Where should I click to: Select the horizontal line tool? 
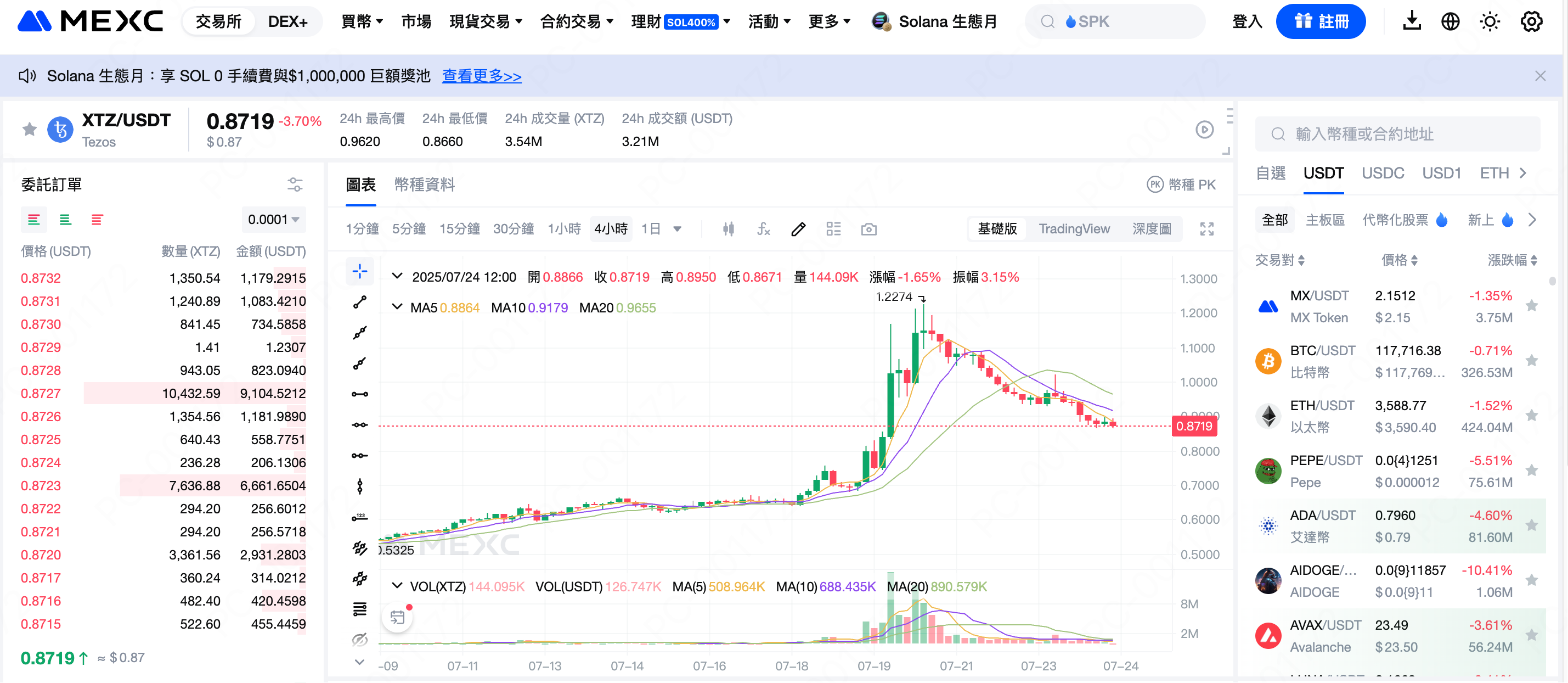[360, 394]
